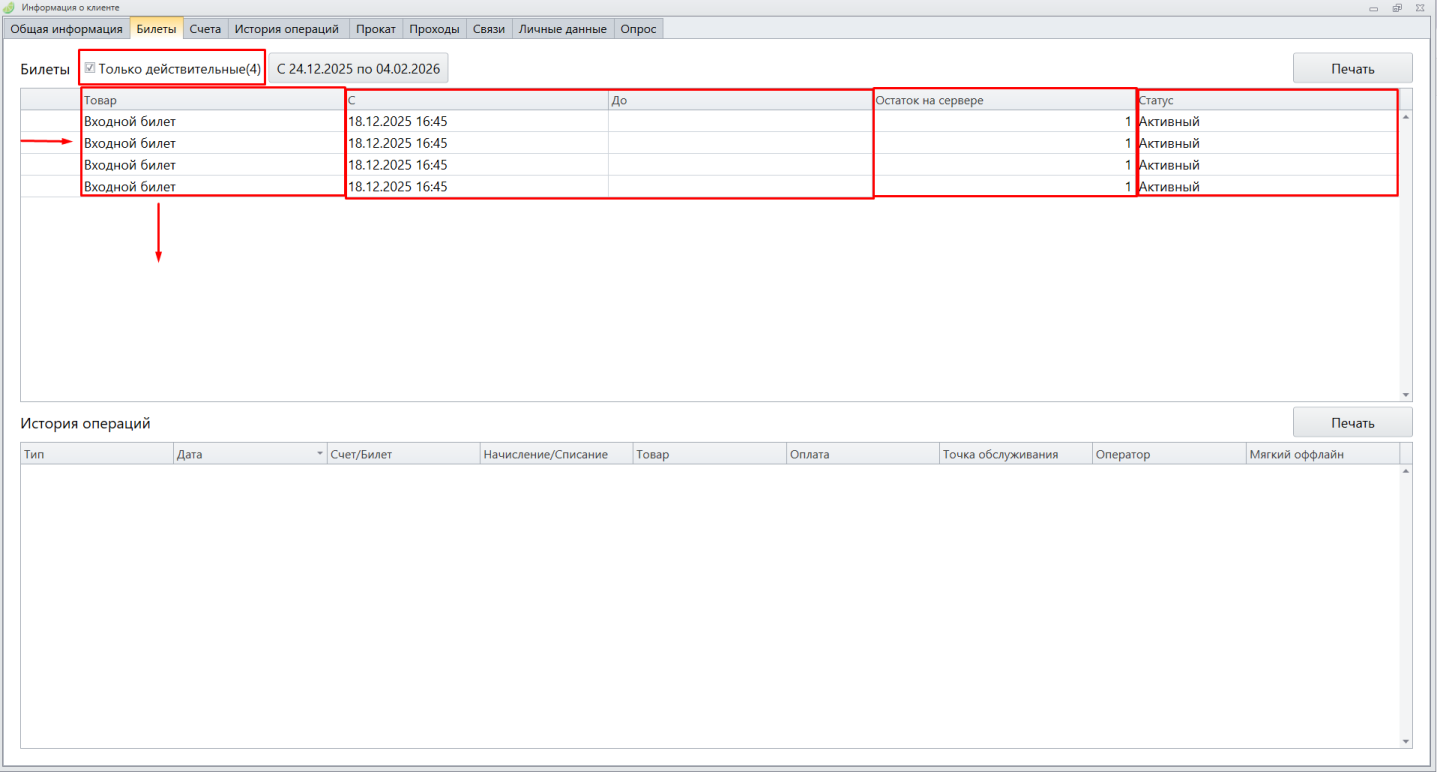Go to the 'Прокат' tab

[376, 29]
